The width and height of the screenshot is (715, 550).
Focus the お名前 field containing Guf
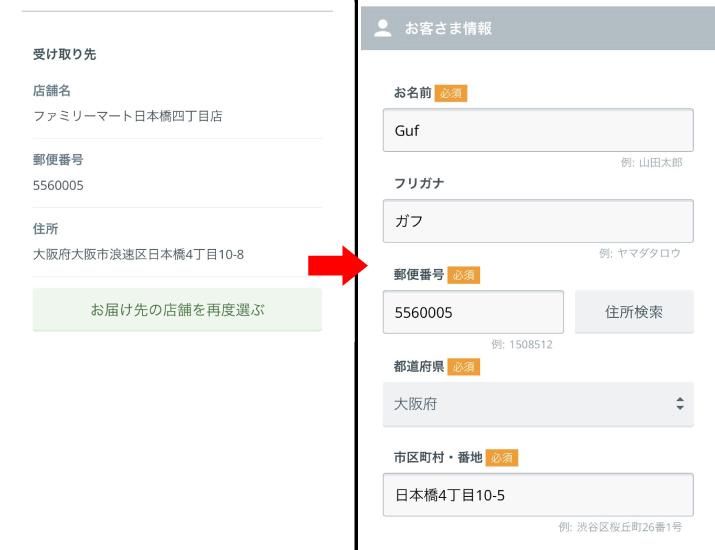click(537, 130)
